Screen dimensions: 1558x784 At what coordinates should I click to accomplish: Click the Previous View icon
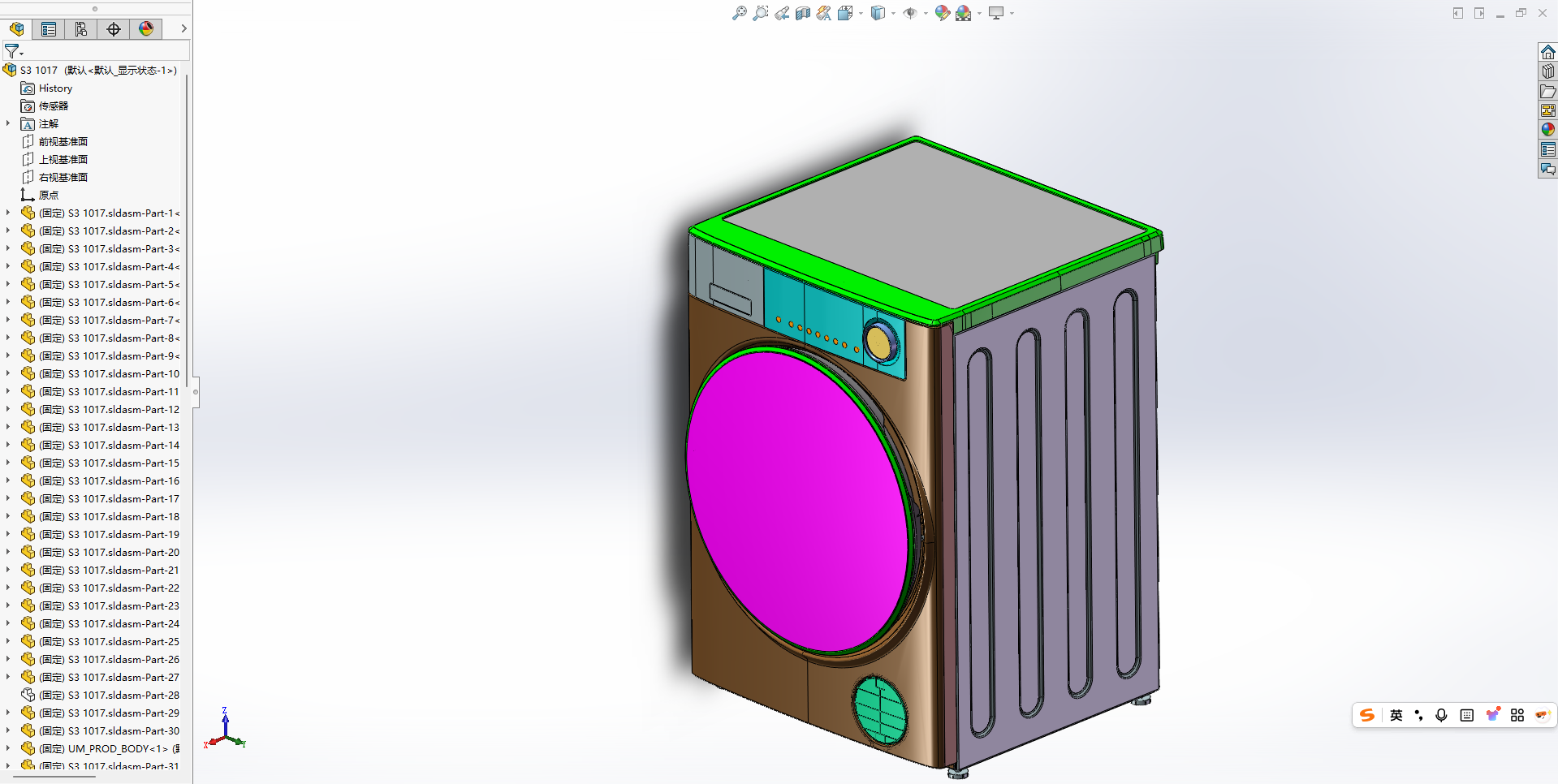pyautogui.click(x=781, y=13)
